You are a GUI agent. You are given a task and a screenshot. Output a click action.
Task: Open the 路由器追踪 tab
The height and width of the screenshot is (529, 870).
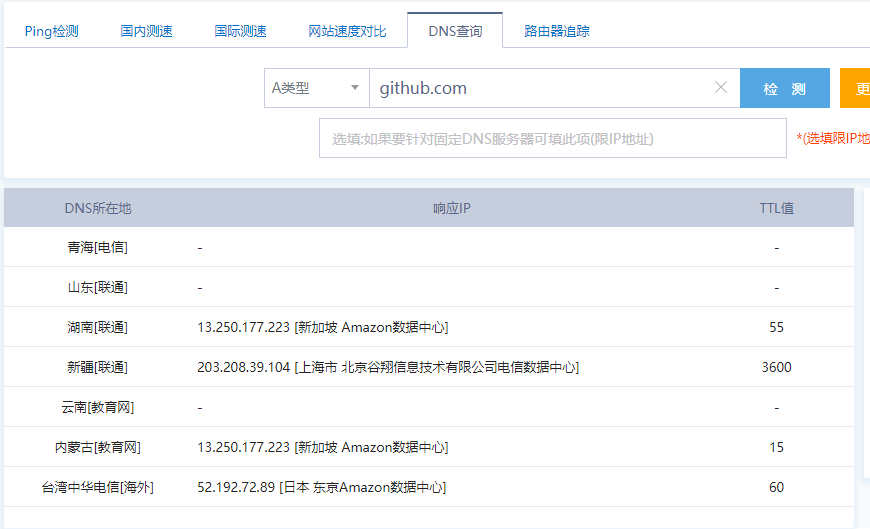pyautogui.click(x=557, y=31)
